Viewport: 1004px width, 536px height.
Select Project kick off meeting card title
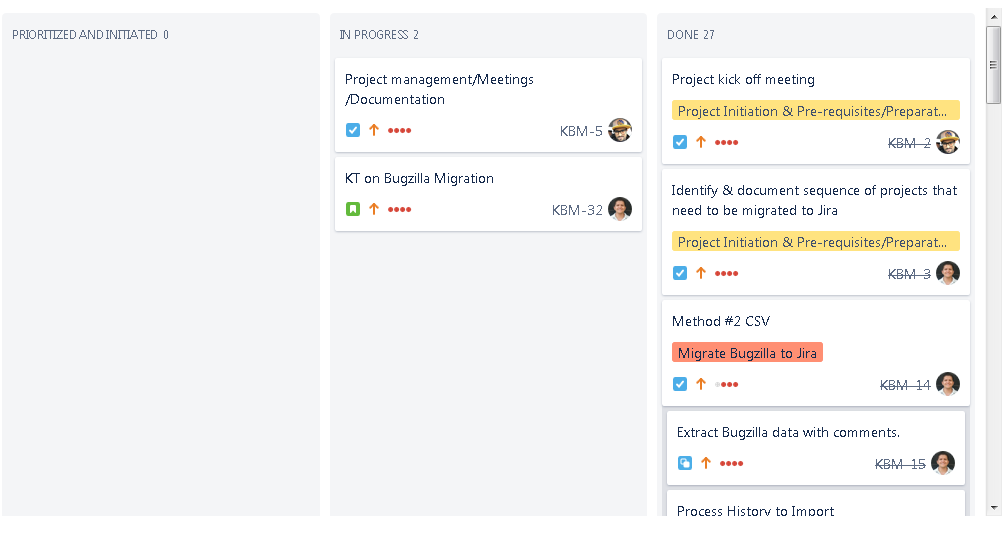(x=743, y=79)
